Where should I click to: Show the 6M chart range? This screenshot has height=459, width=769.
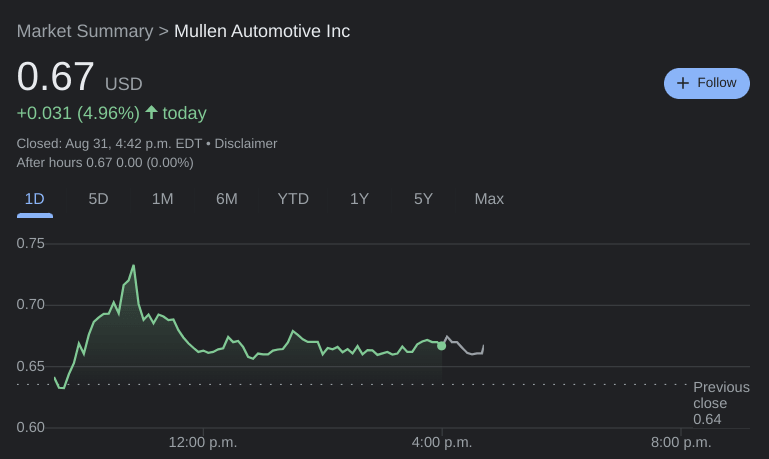[227, 199]
